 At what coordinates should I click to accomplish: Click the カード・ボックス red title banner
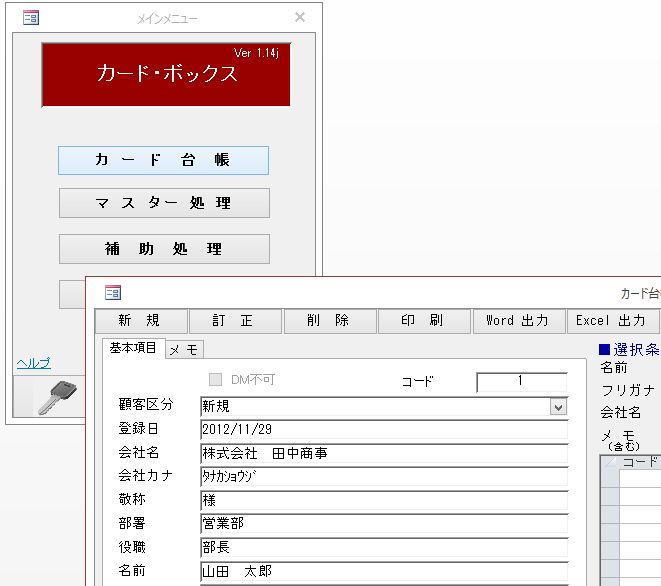point(166,75)
